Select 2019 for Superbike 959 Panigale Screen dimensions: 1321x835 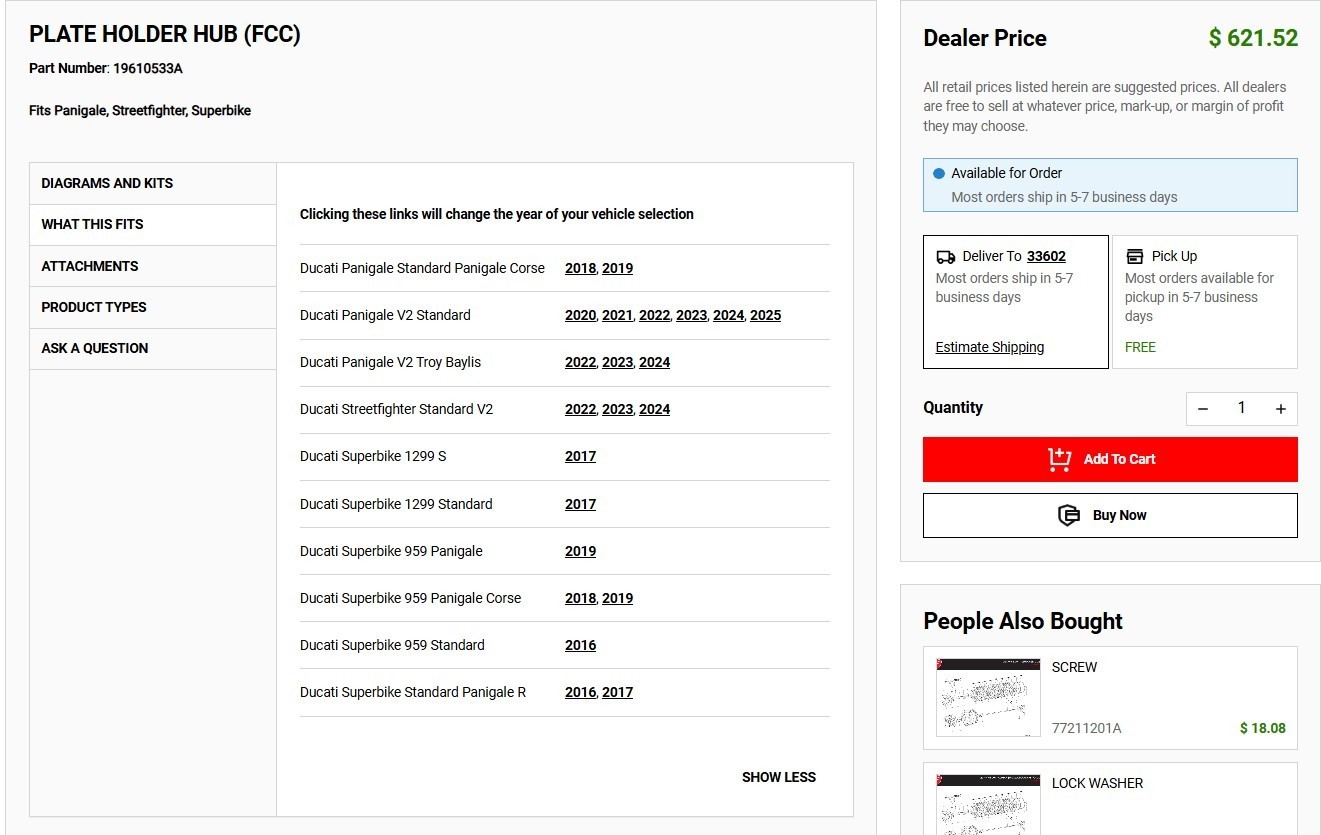(580, 551)
